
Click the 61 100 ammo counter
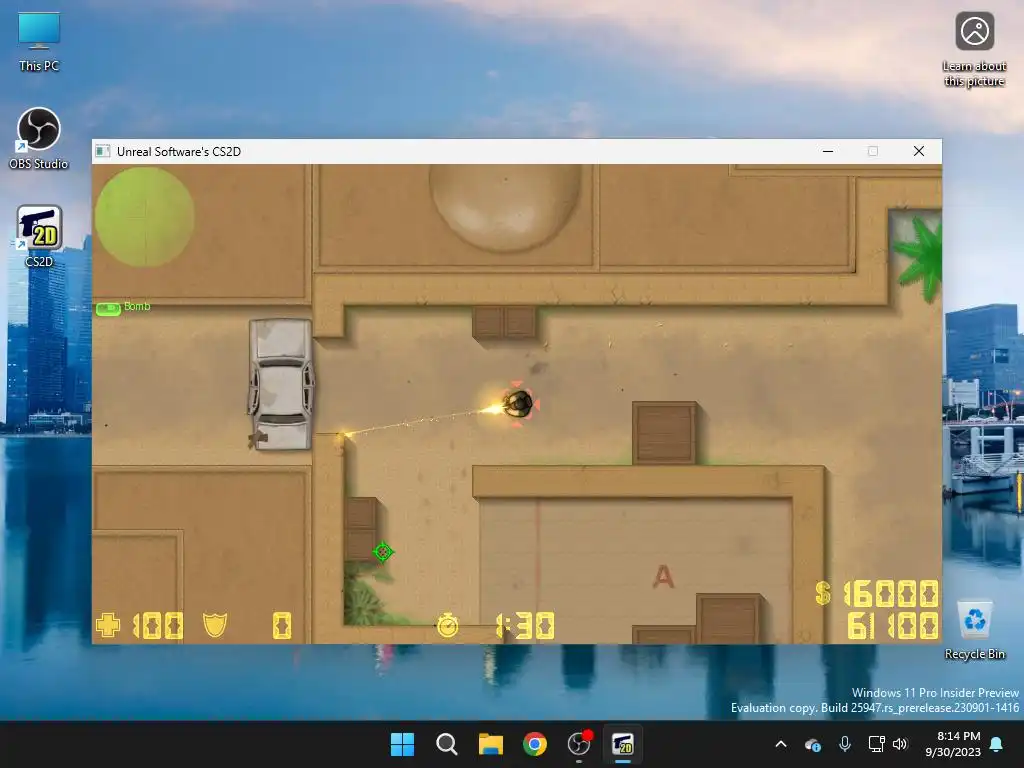[x=893, y=626]
